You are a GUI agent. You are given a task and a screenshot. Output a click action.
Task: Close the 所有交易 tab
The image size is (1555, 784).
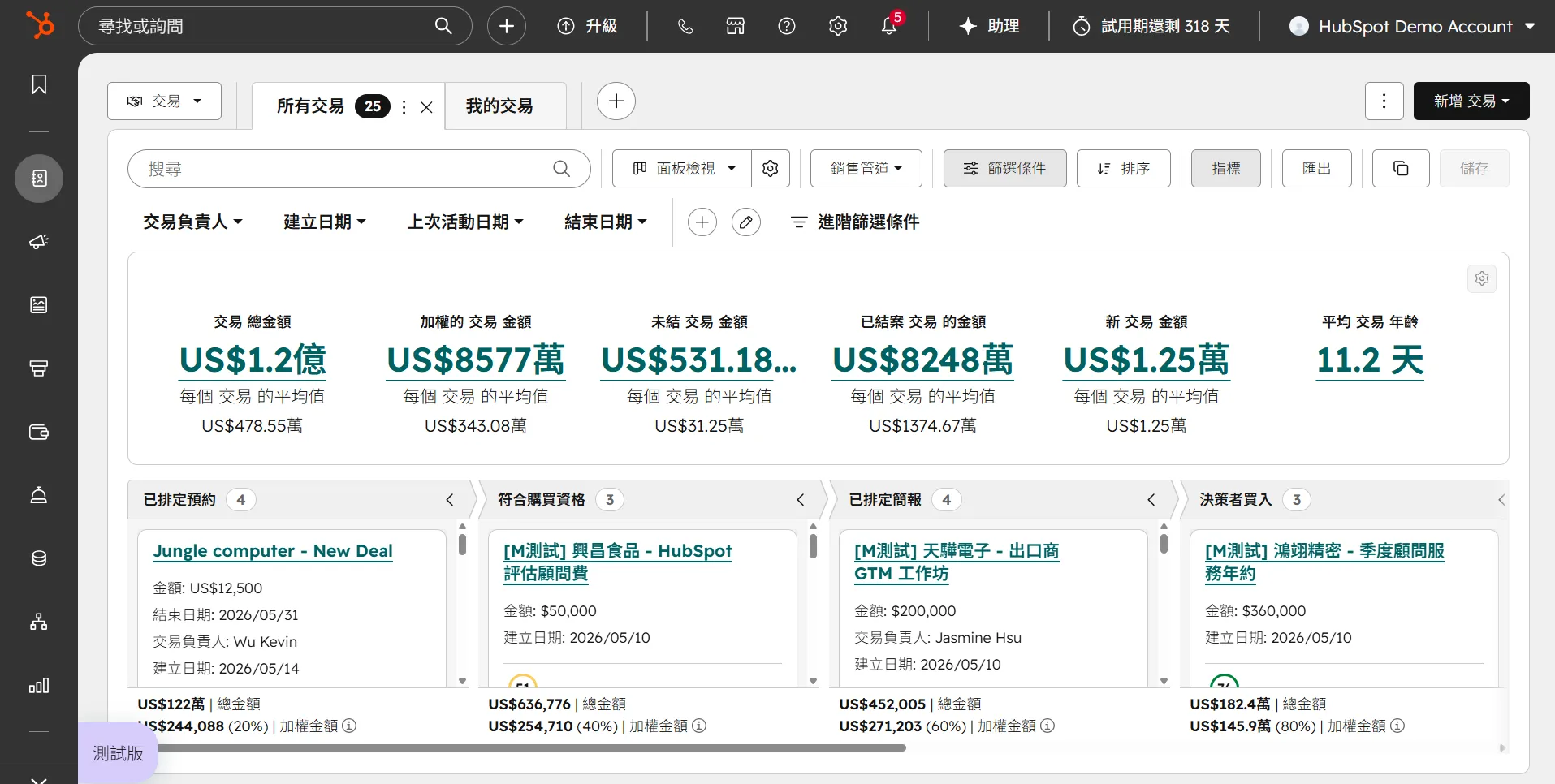click(x=426, y=107)
